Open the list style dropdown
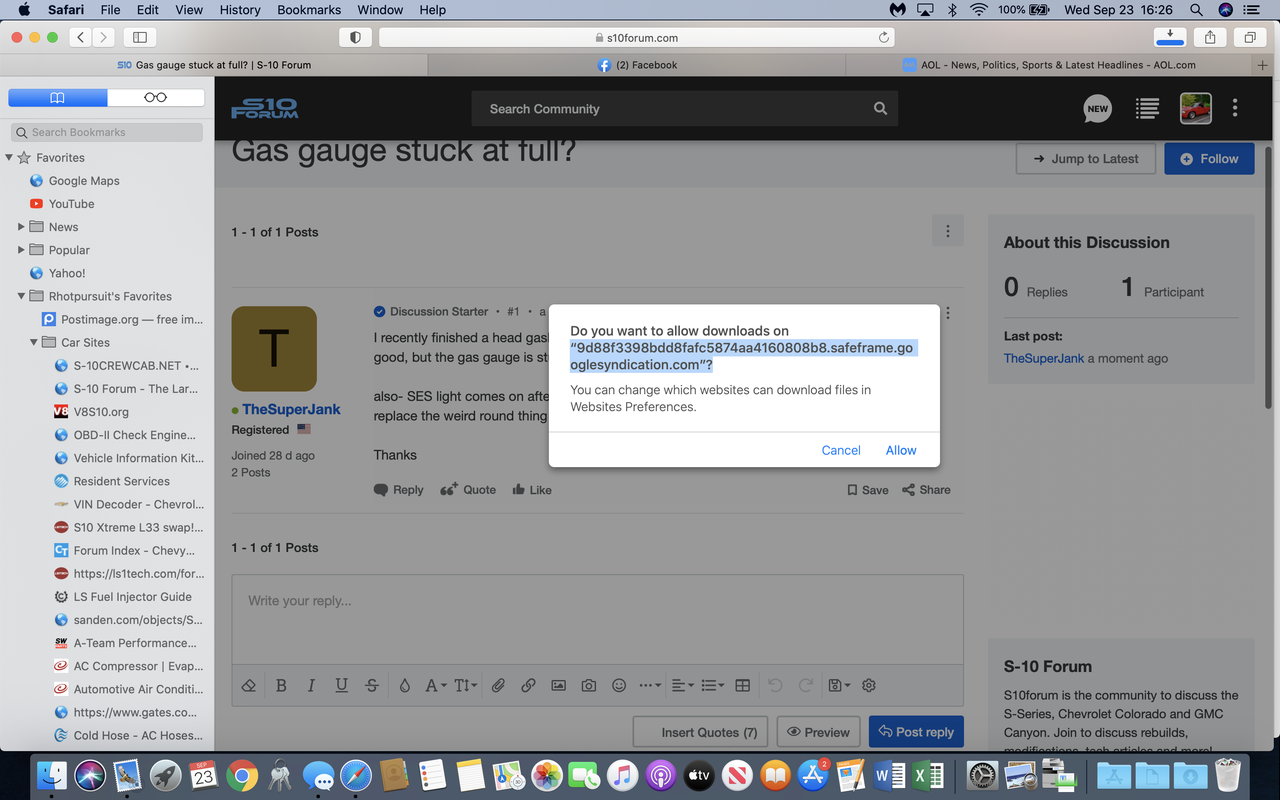Viewport: 1280px width, 800px height. pos(712,685)
